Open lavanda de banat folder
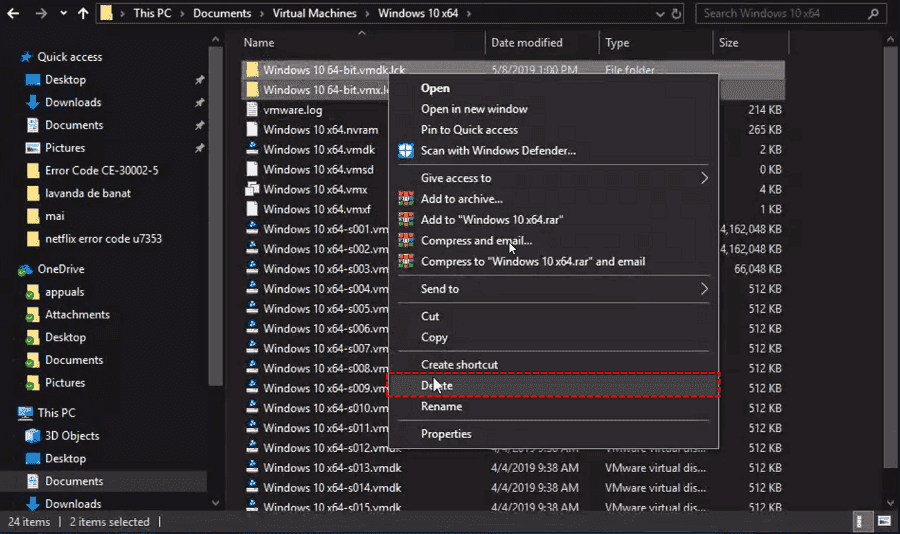 tap(88, 193)
